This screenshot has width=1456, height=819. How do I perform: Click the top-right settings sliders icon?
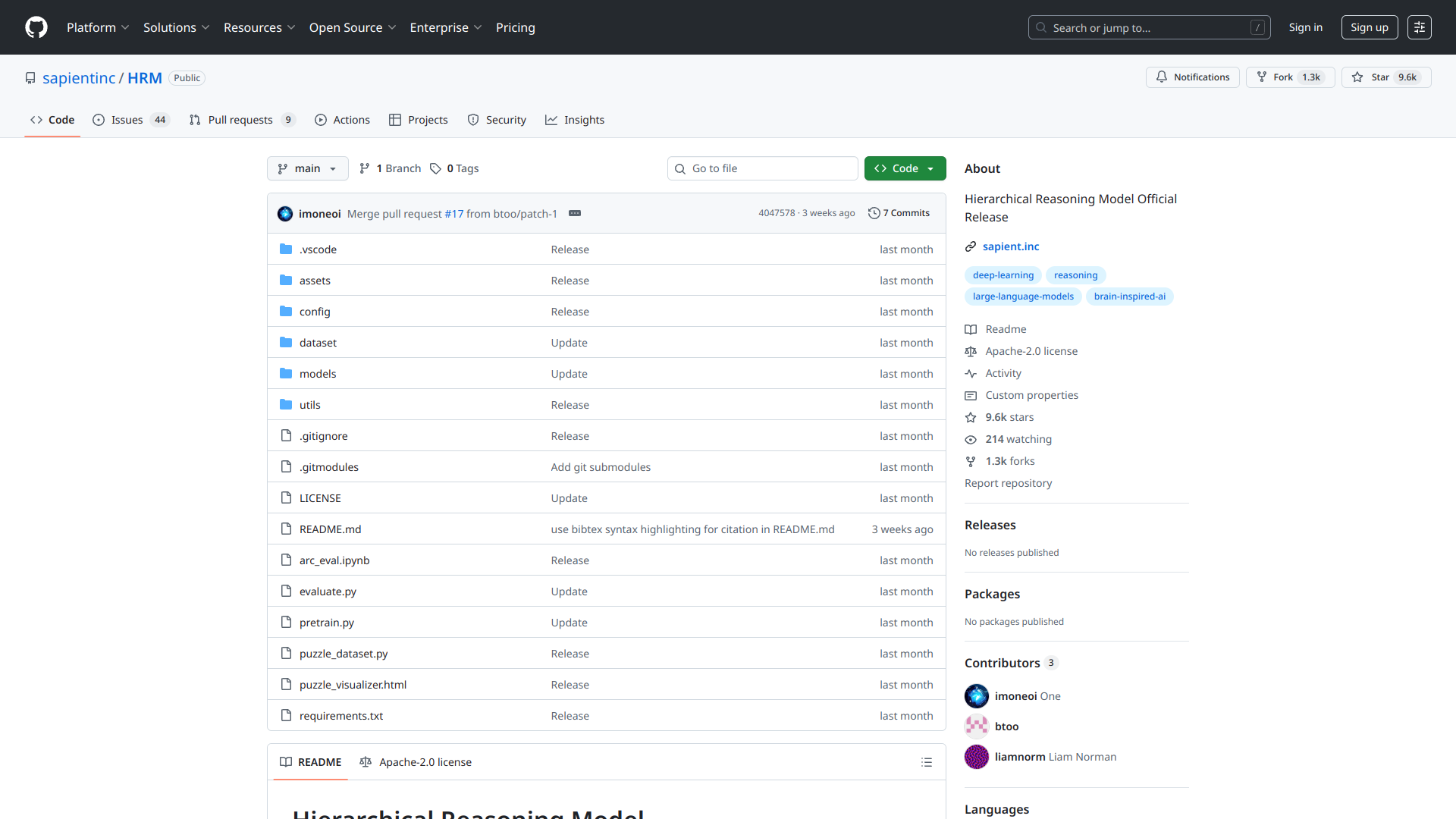[1419, 27]
